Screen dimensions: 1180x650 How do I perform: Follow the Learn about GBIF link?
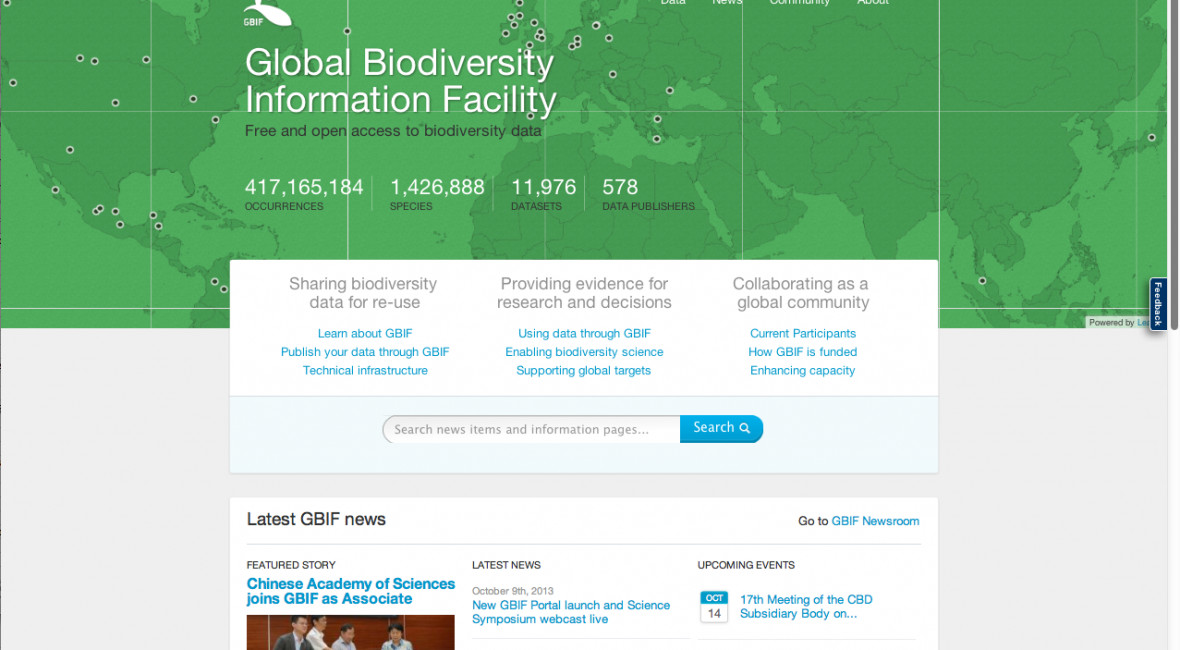pos(365,333)
